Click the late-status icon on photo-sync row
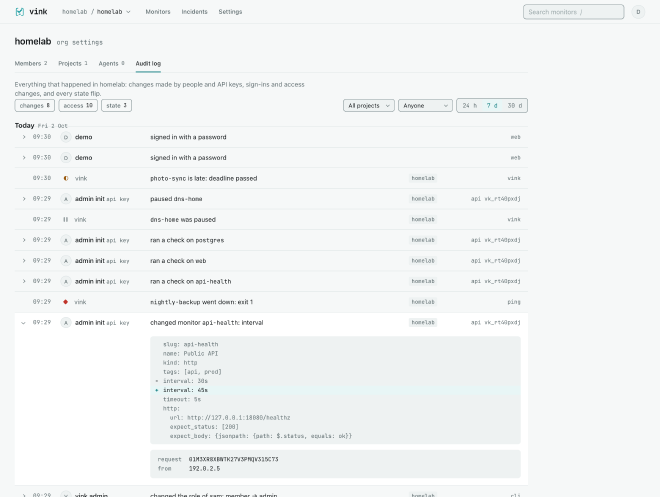Image resolution: width=660 pixels, height=497 pixels. pos(66,178)
